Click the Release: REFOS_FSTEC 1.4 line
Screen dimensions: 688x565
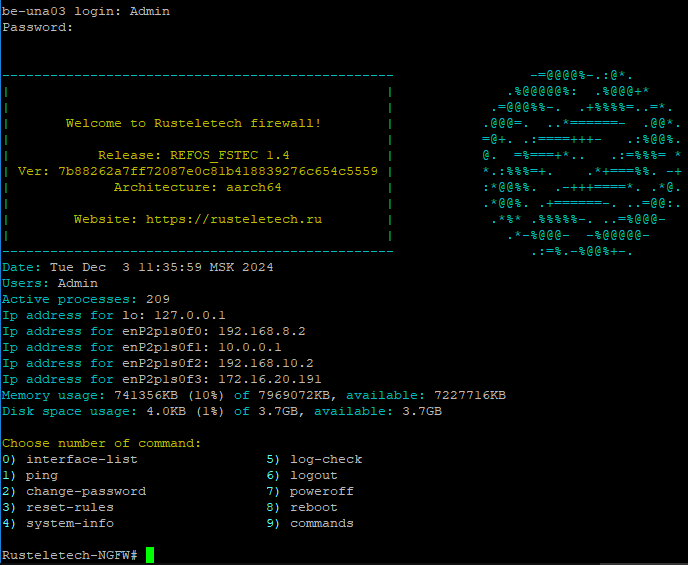[194, 155]
